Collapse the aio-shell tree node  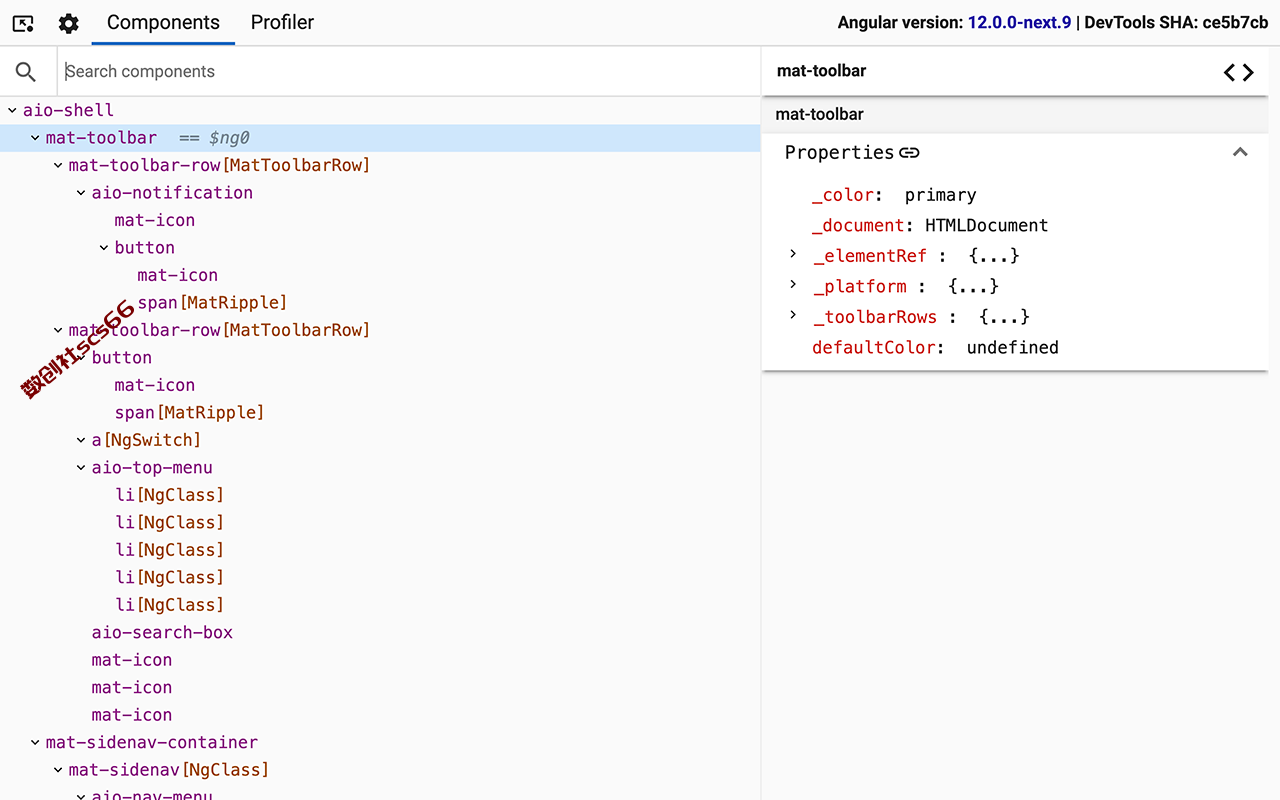tap(12, 110)
